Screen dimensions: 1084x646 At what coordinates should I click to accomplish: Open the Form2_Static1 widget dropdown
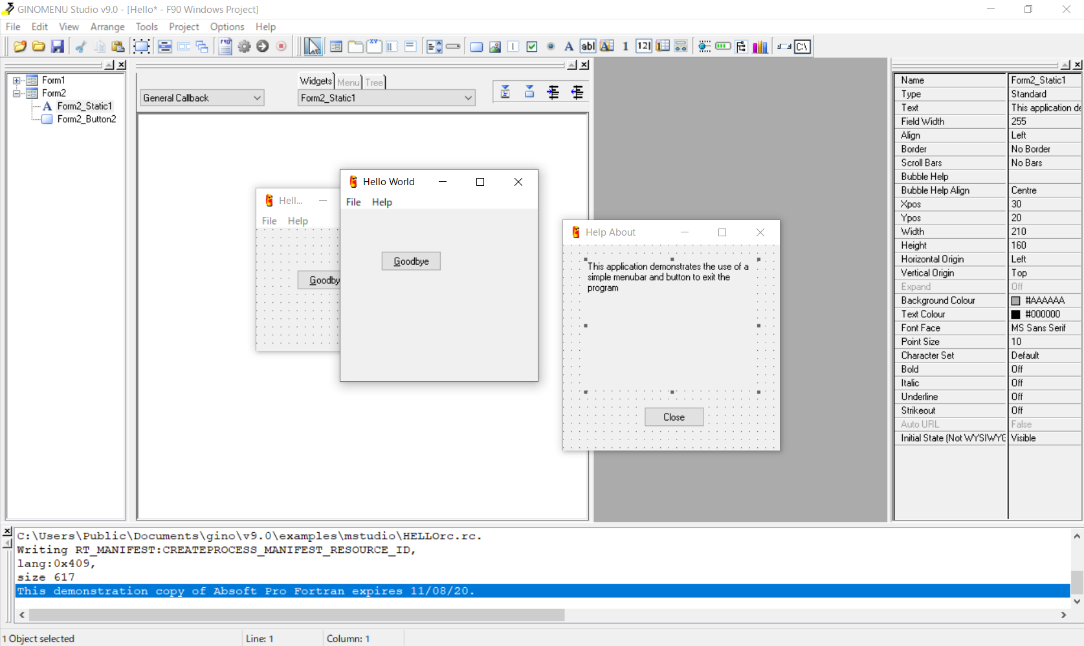click(x=386, y=98)
